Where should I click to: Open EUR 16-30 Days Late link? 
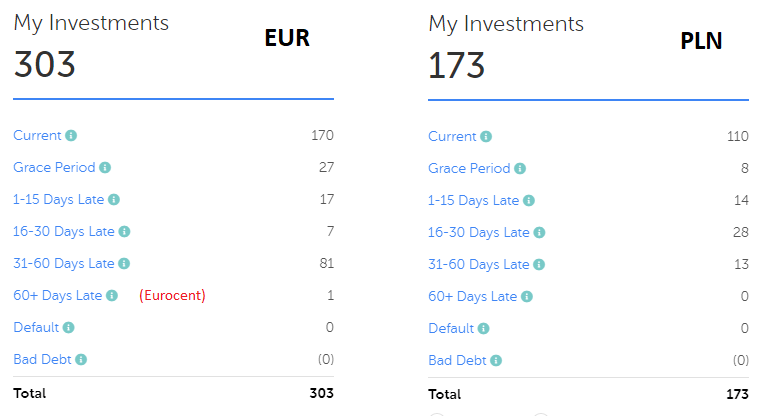point(64,232)
